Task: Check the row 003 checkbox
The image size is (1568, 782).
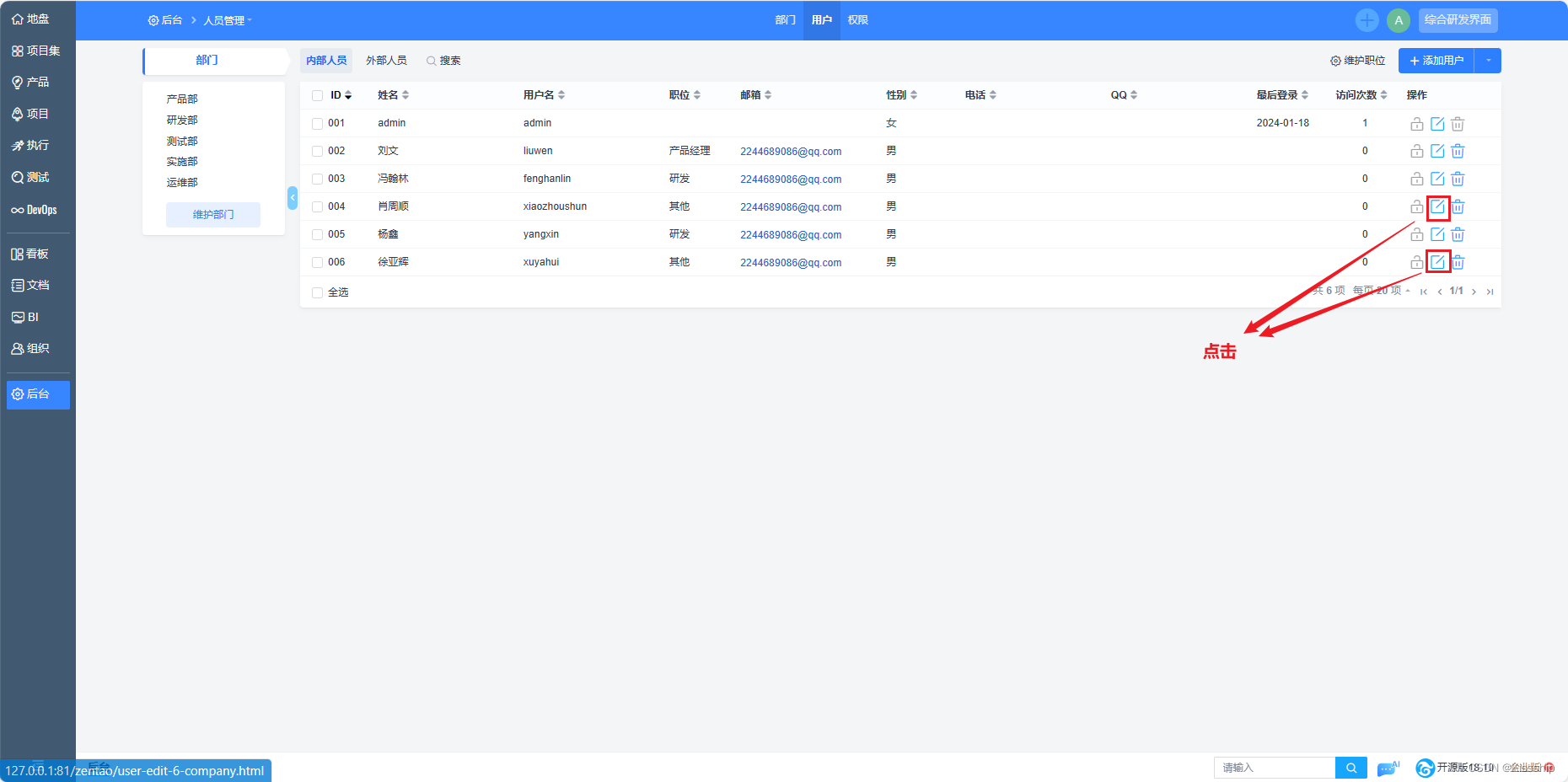Action: [x=318, y=179]
